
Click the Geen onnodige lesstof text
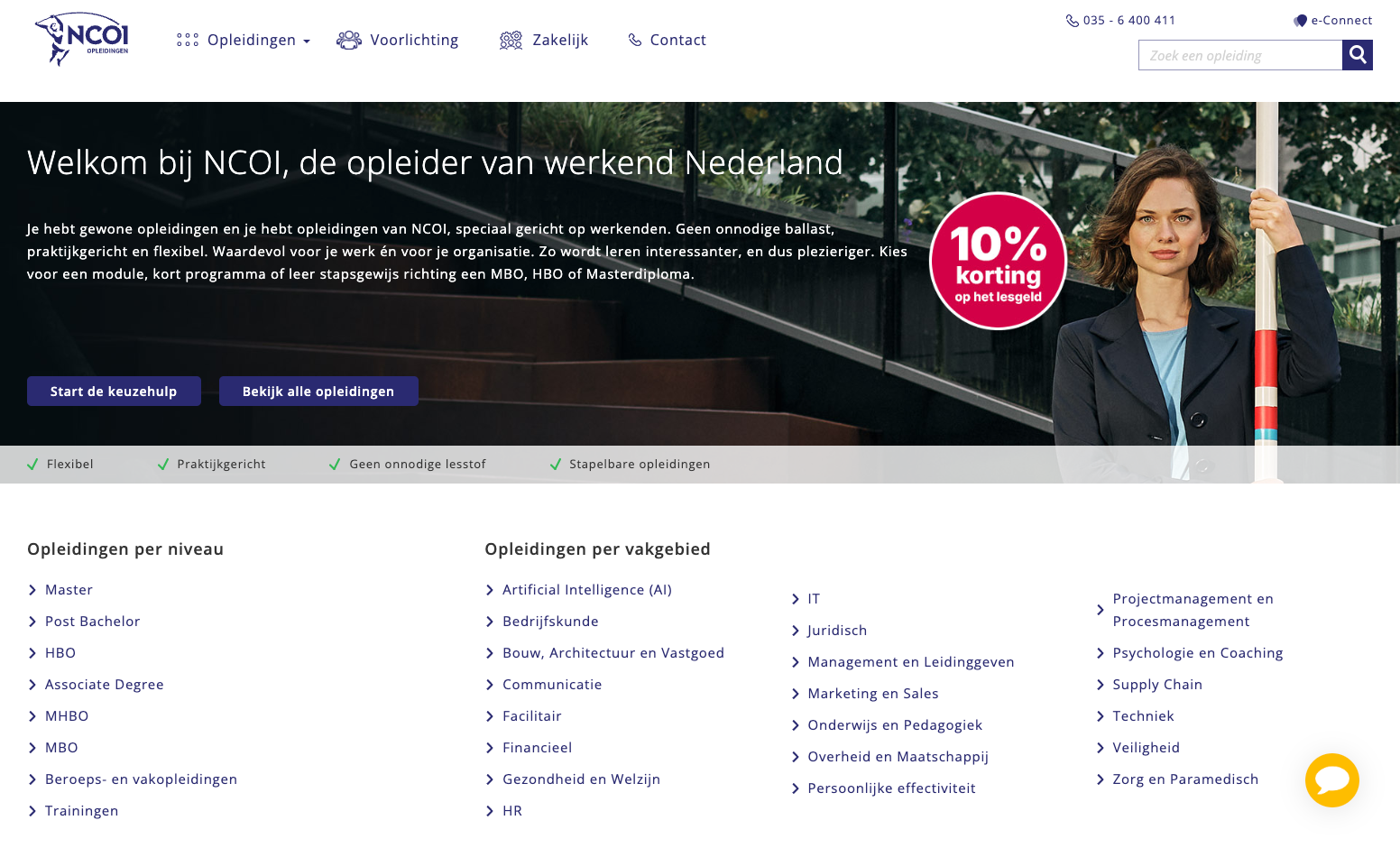point(418,465)
